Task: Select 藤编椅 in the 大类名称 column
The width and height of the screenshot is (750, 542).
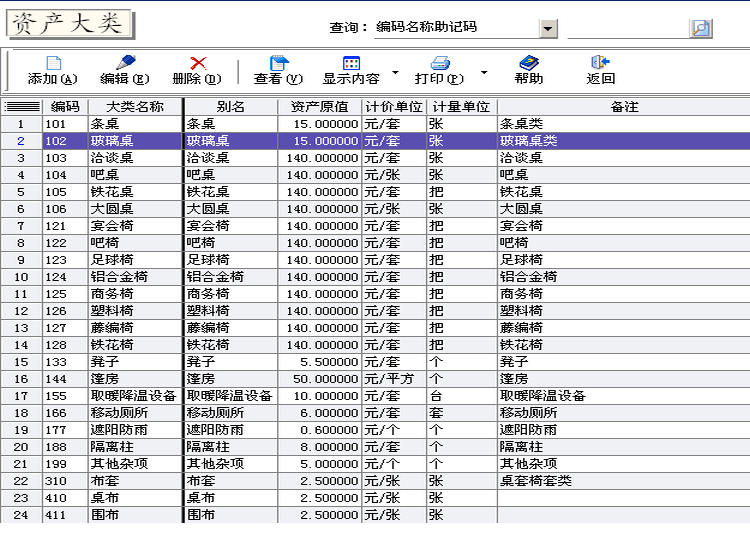Action: (135, 328)
